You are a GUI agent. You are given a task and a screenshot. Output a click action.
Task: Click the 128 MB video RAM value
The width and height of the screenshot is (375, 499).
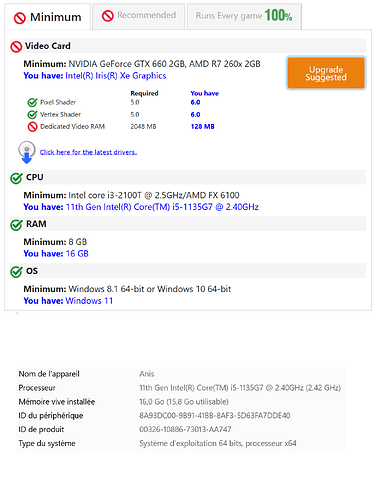tap(203, 127)
